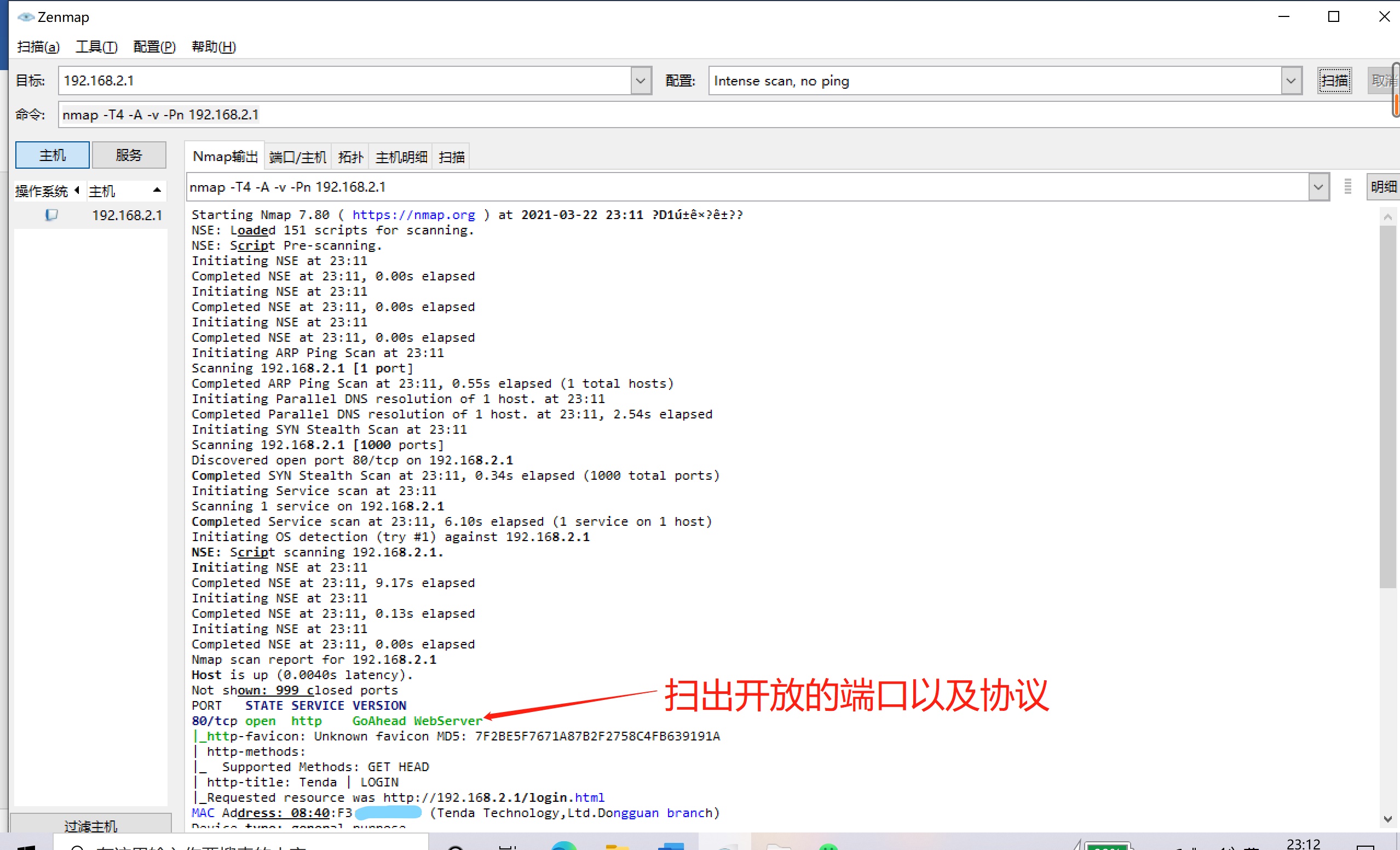Open the 主机明细 tab
This screenshot has width=1400, height=850.
coord(401,157)
